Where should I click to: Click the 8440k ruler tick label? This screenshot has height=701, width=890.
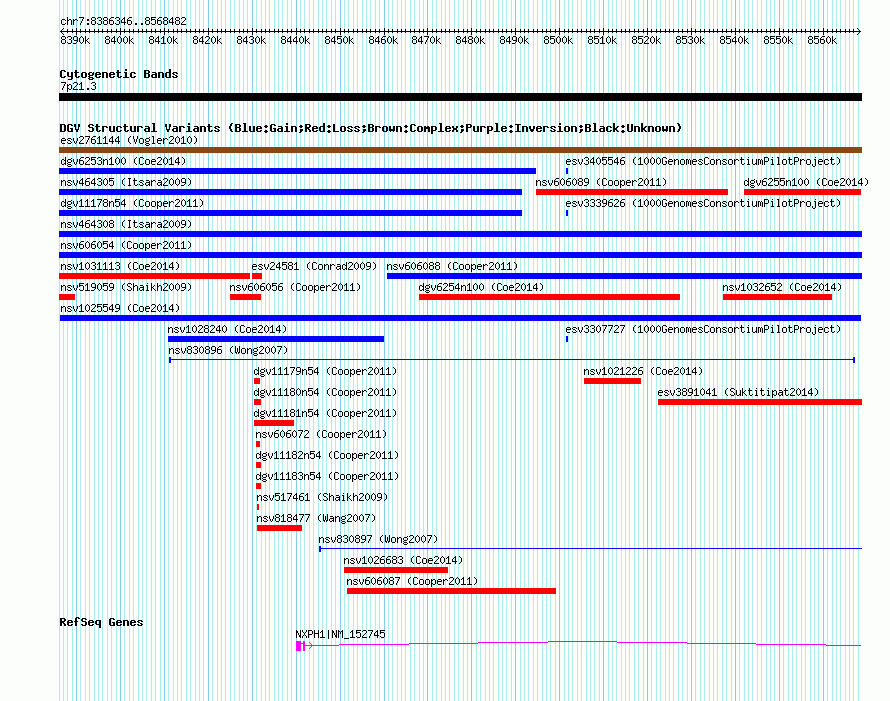[x=295, y=40]
